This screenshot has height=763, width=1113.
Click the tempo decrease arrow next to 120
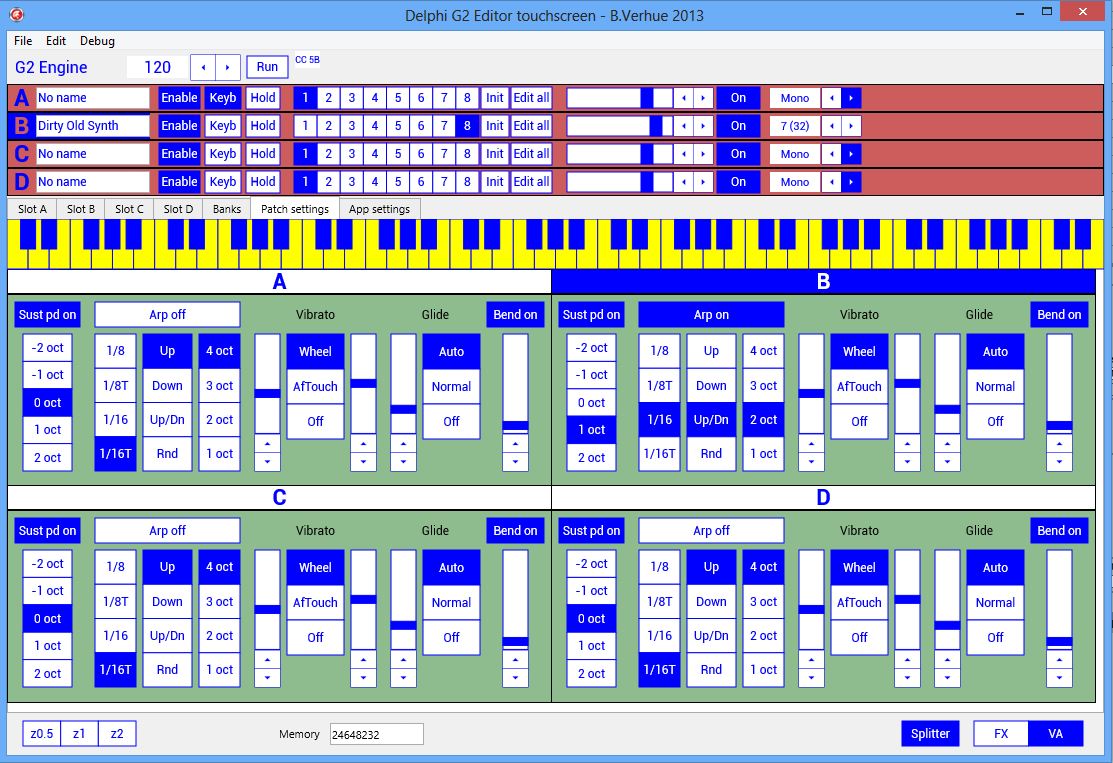pos(203,67)
